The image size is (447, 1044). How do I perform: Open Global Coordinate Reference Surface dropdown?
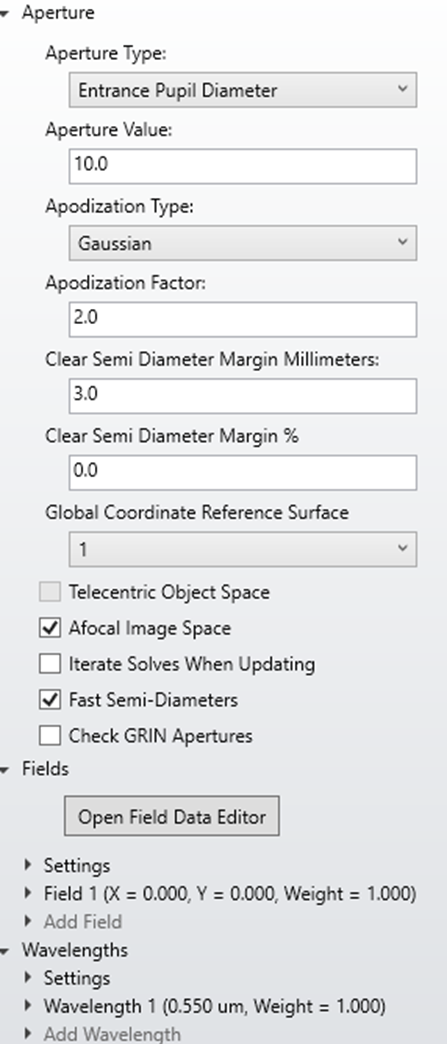[x=242, y=549]
